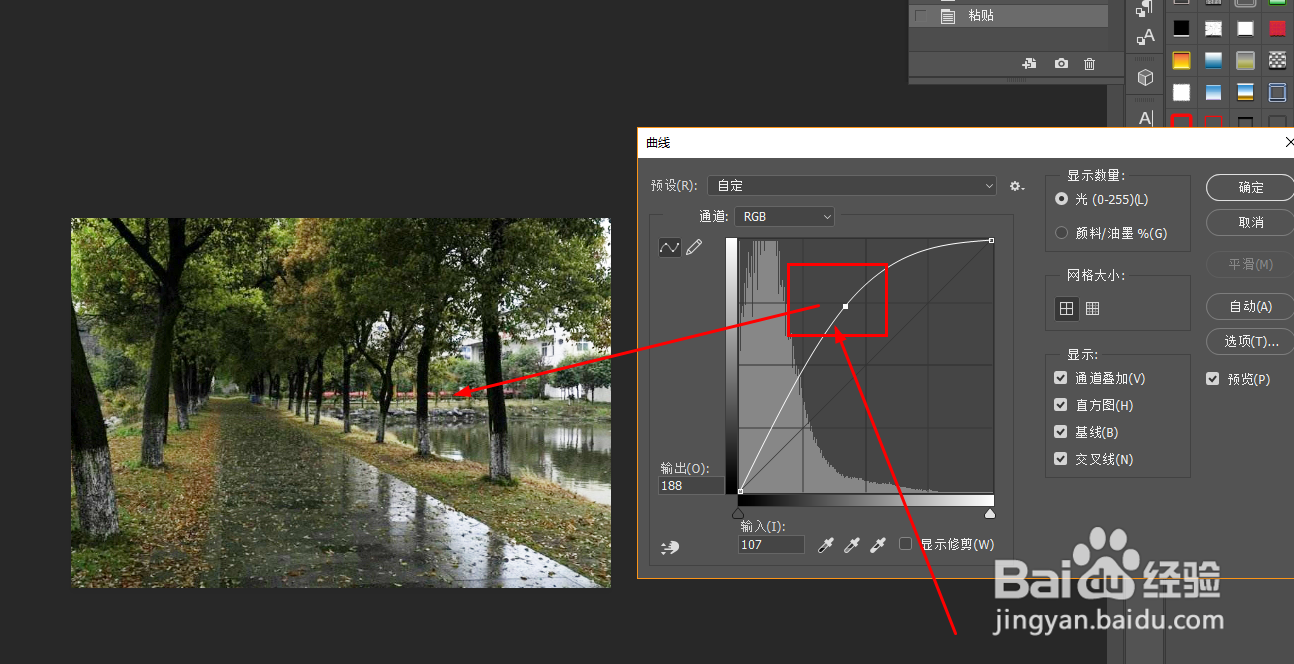Uncheck the 预览(P) preview checkbox

point(1213,379)
